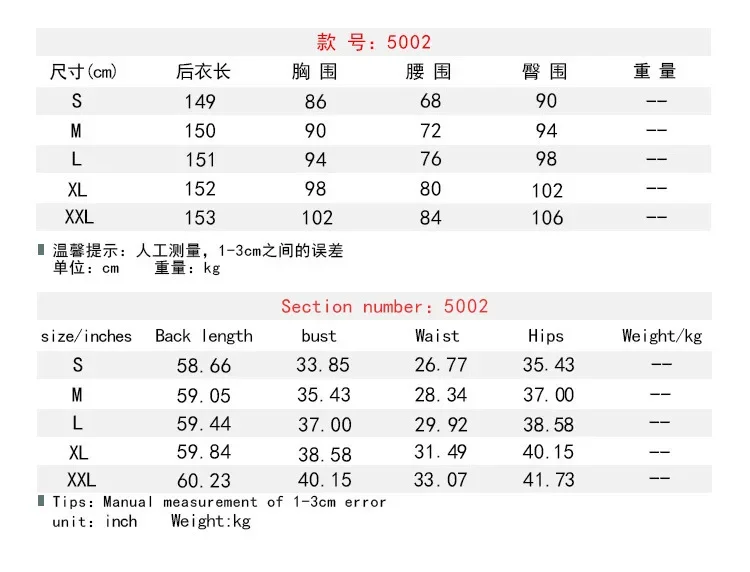This screenshot has width=750, height=572.
Task: Click the Back length column header
Action: pyautogui.click(x=204, y=336)
